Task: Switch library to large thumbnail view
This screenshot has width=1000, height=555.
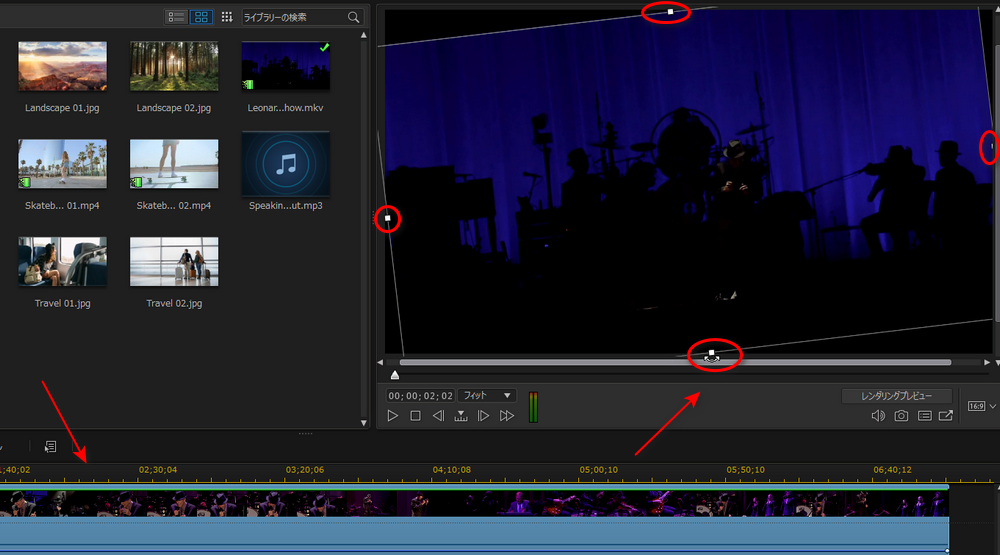Action: tap(201, 17)
